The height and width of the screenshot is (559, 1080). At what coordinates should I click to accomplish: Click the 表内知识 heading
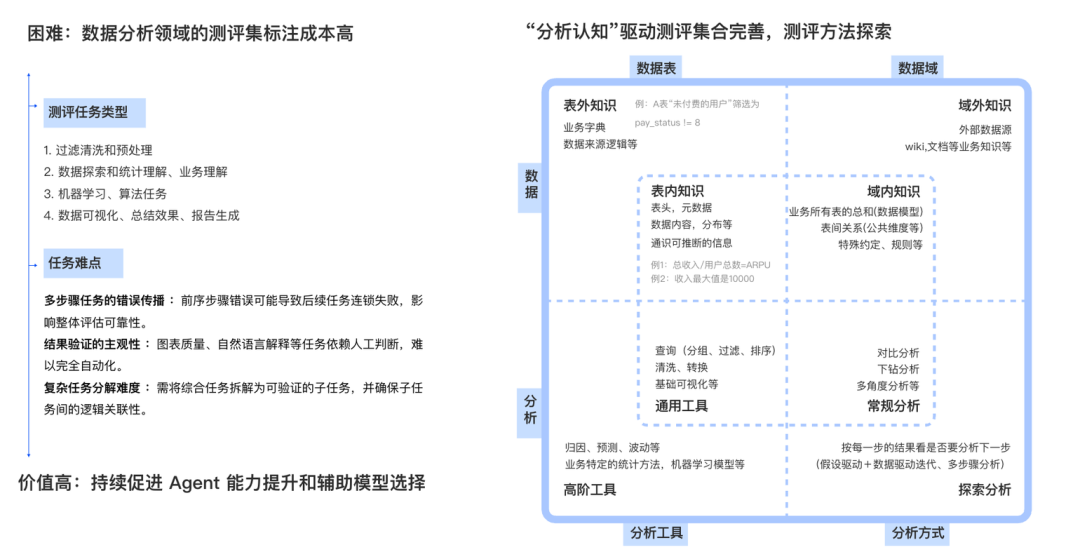pos(678,191)
